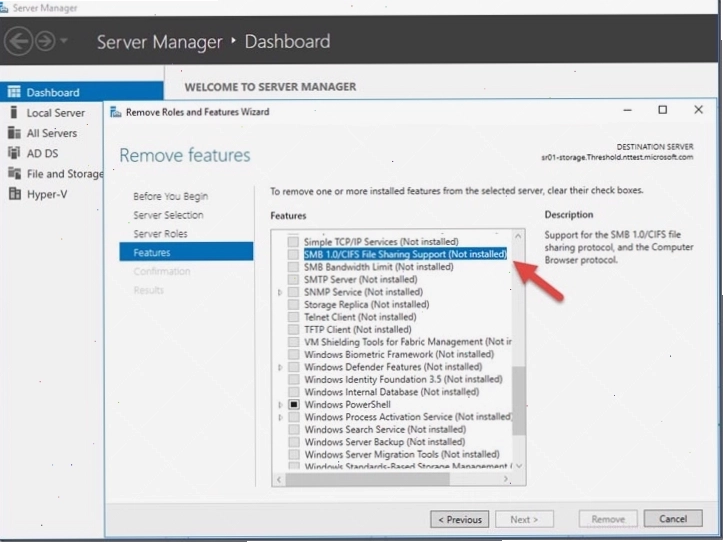Open Hyper-V page
Image resolution: width=723 pixels, height=543 pixels.
pos(47,194)
